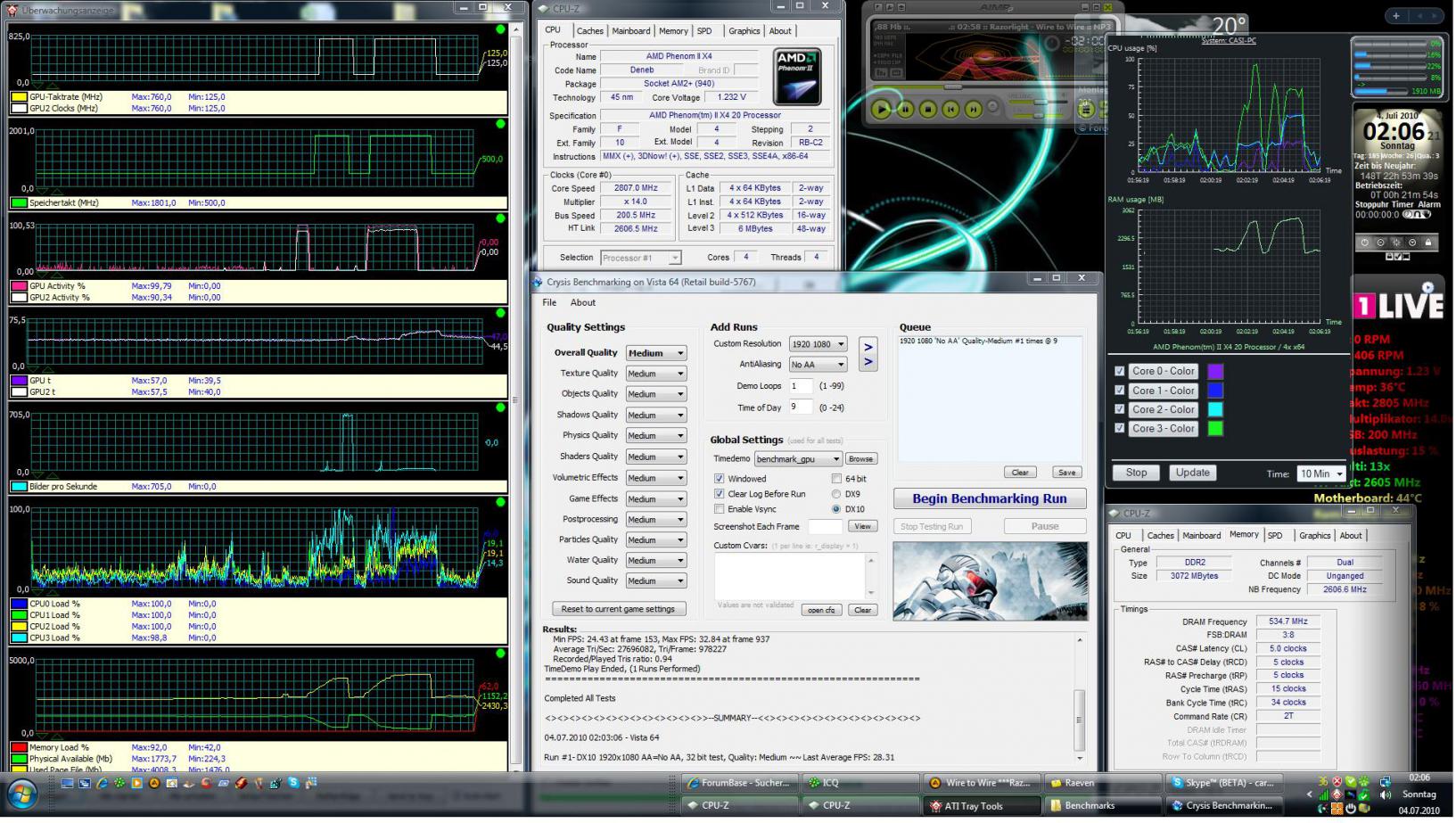Open Crysis Benchmarking taskbar button
This screenshot has height=823, width=1456.
pos(1222,805)
